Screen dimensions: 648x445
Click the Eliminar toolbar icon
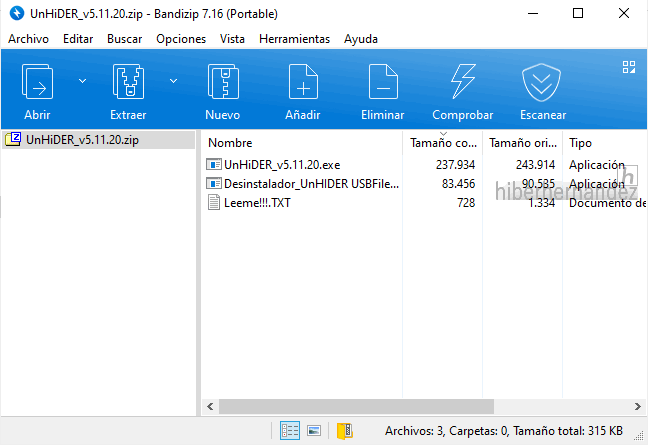pos(383,82)
